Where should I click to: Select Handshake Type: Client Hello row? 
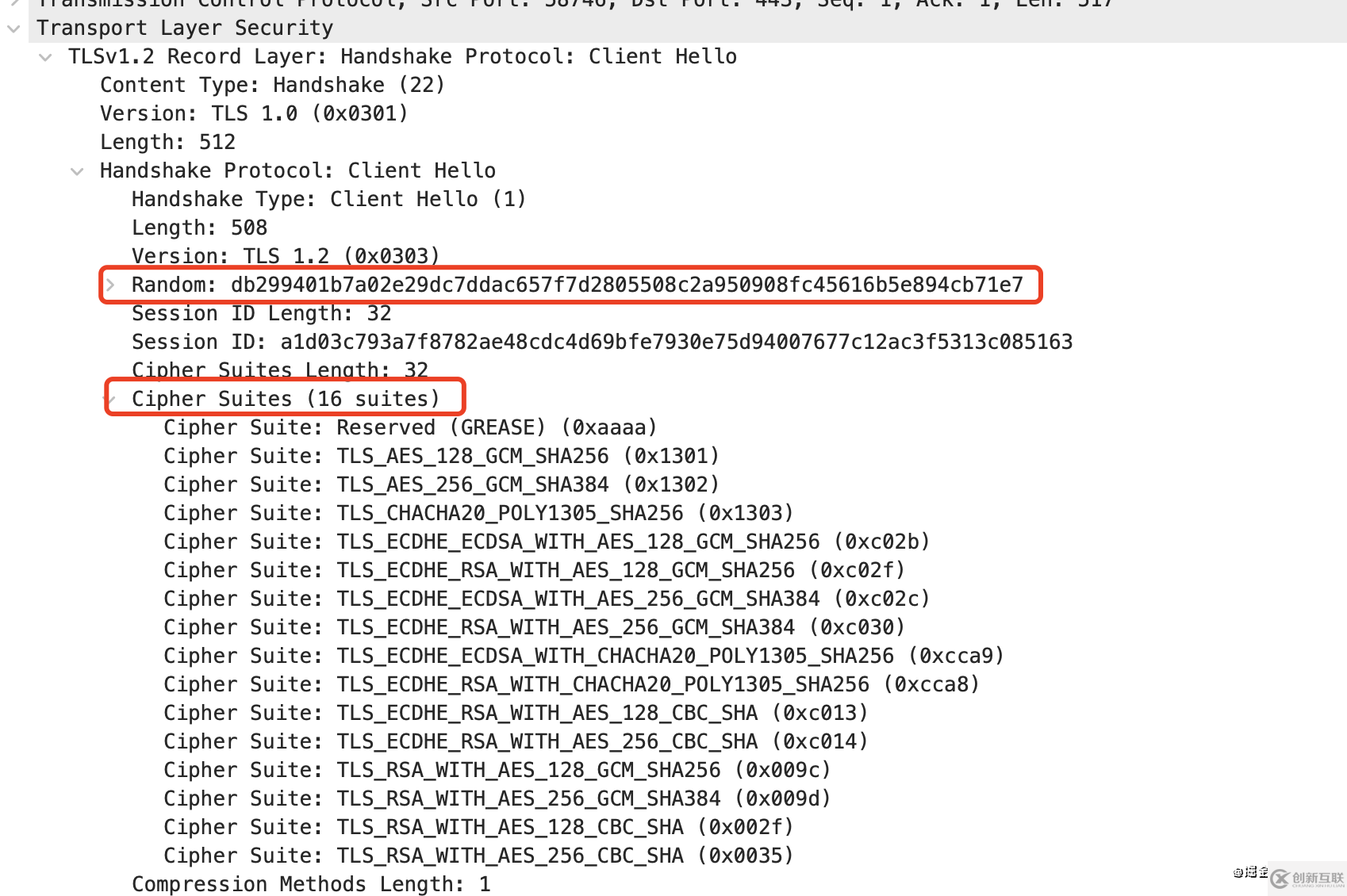(x=328, y=199)
